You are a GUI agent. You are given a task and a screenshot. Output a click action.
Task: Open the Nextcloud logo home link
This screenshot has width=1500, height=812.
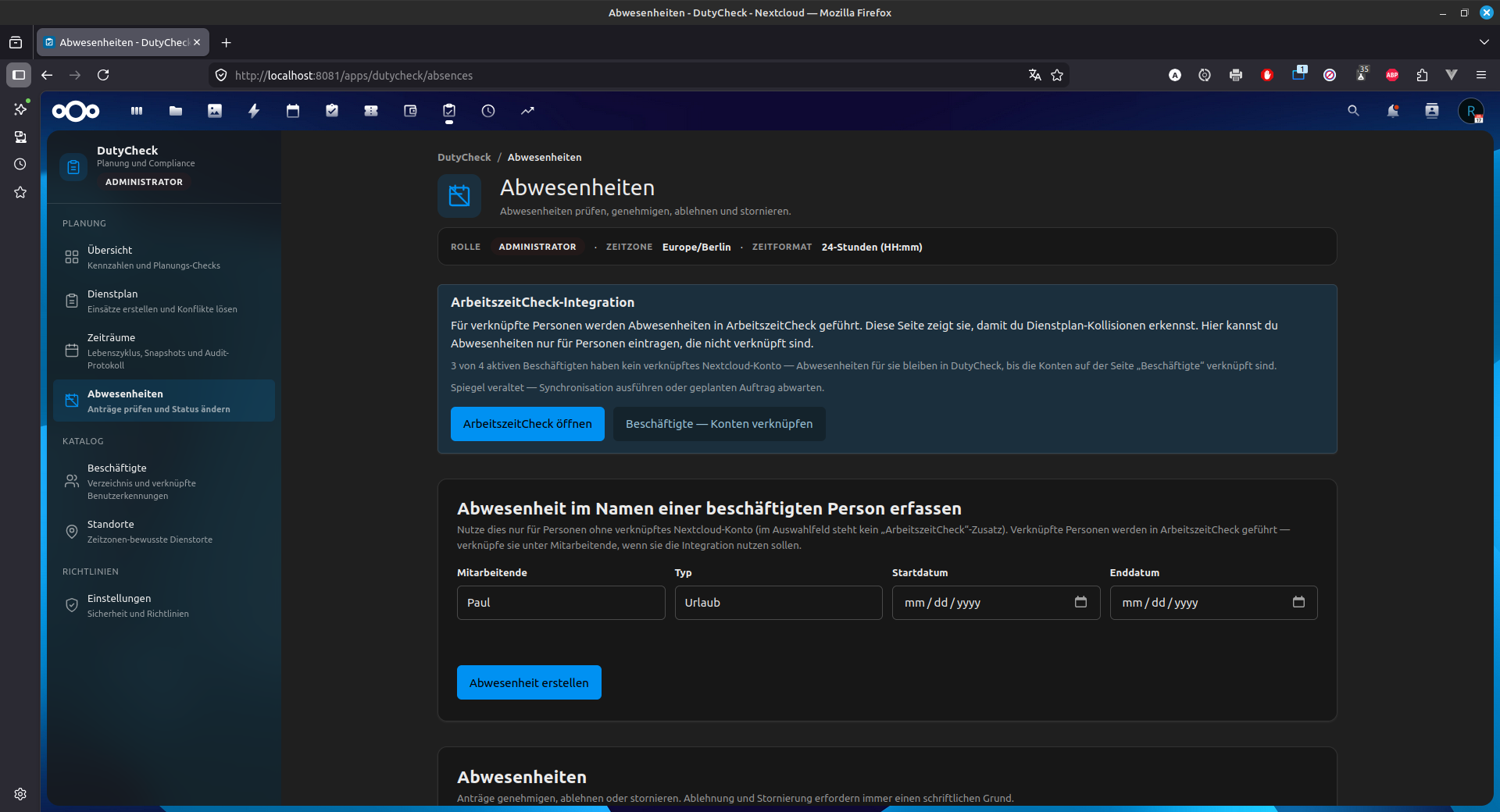76,111
